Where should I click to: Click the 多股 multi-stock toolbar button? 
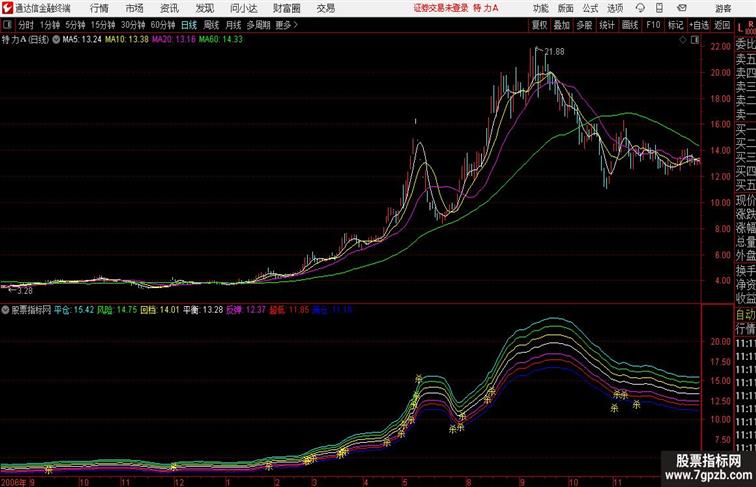[584, 25]
